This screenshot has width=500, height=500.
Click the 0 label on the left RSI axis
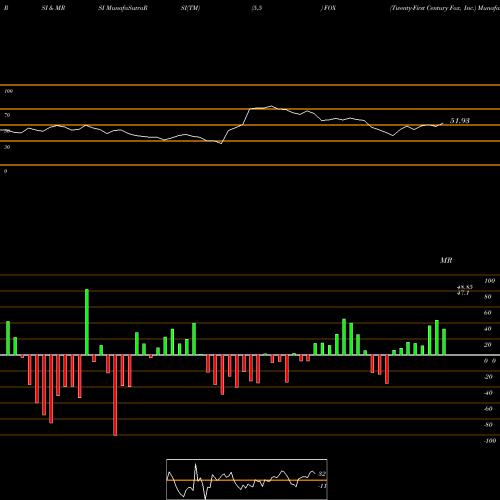(x=5, y=171)
